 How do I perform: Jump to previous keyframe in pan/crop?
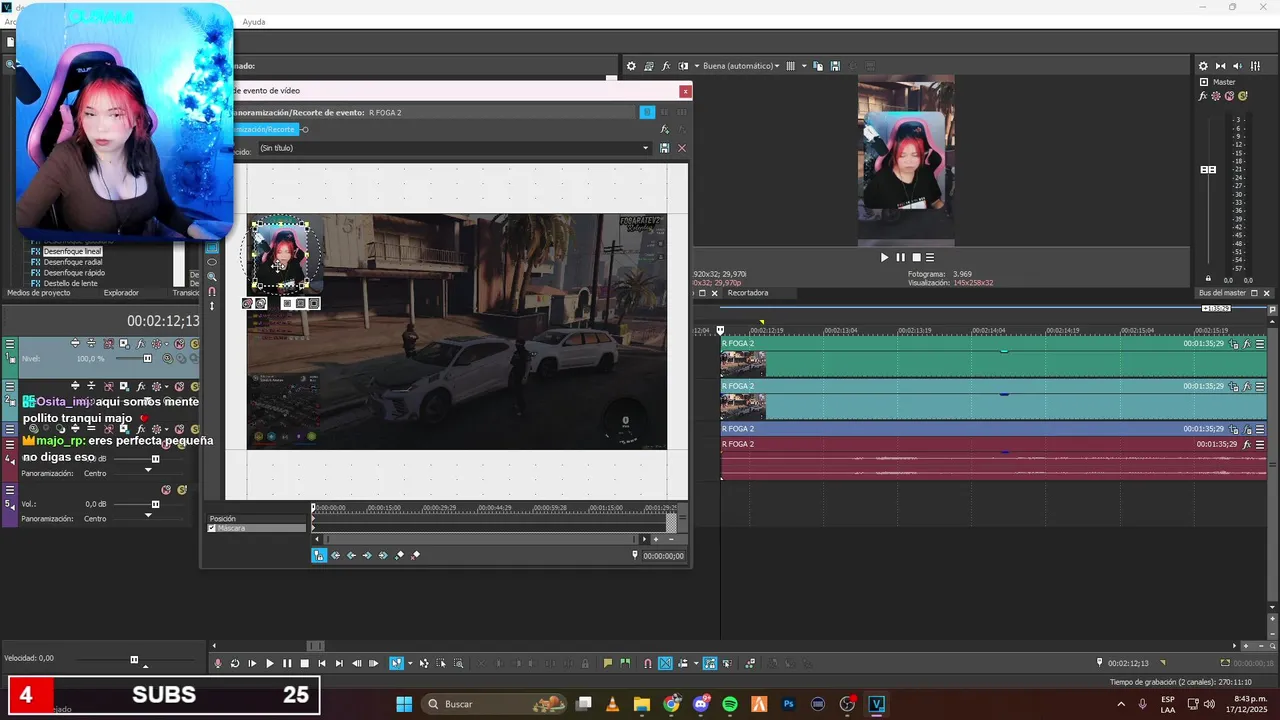(x=351, y=555)
